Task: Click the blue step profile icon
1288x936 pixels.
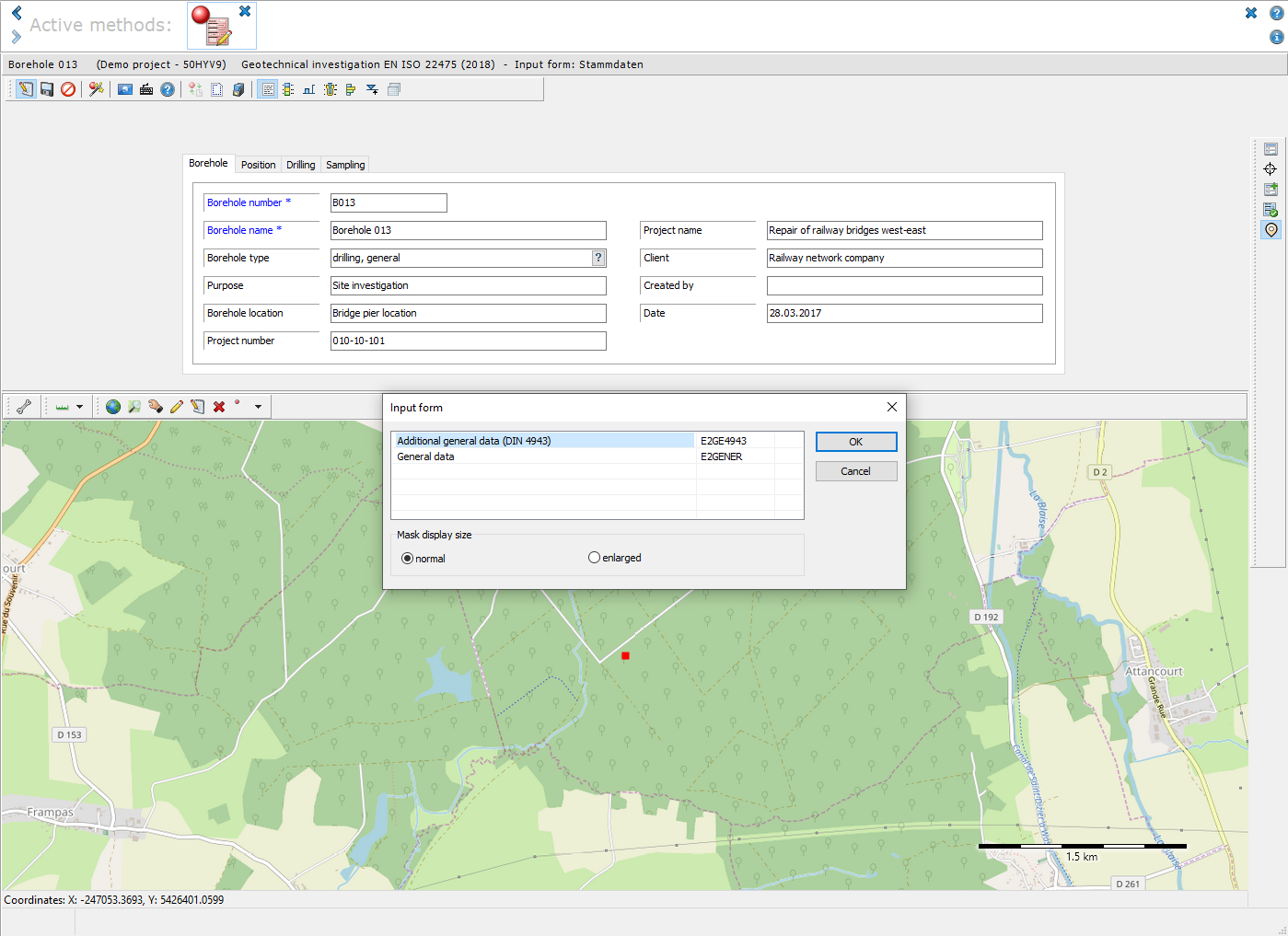Action: point(309,89)
